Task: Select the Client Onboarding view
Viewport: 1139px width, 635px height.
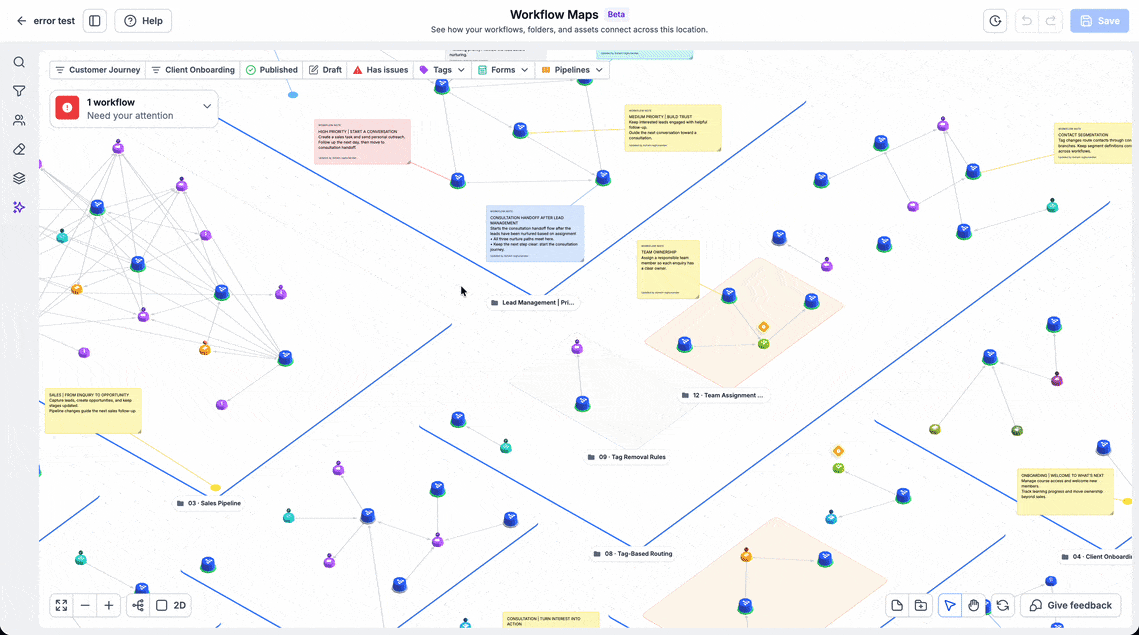Action: [193, 70]
